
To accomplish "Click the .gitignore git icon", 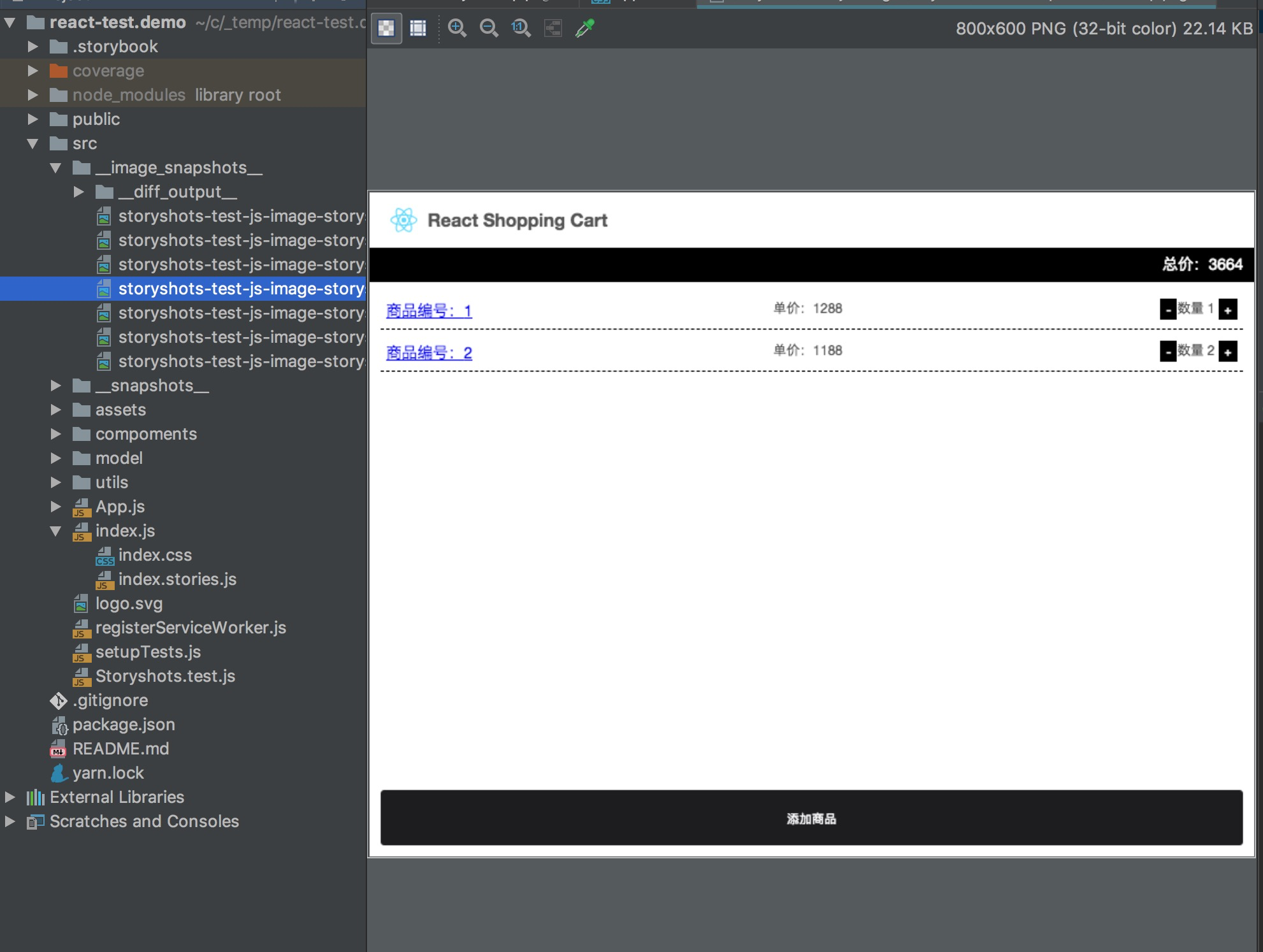I will (x=59, y=701).
